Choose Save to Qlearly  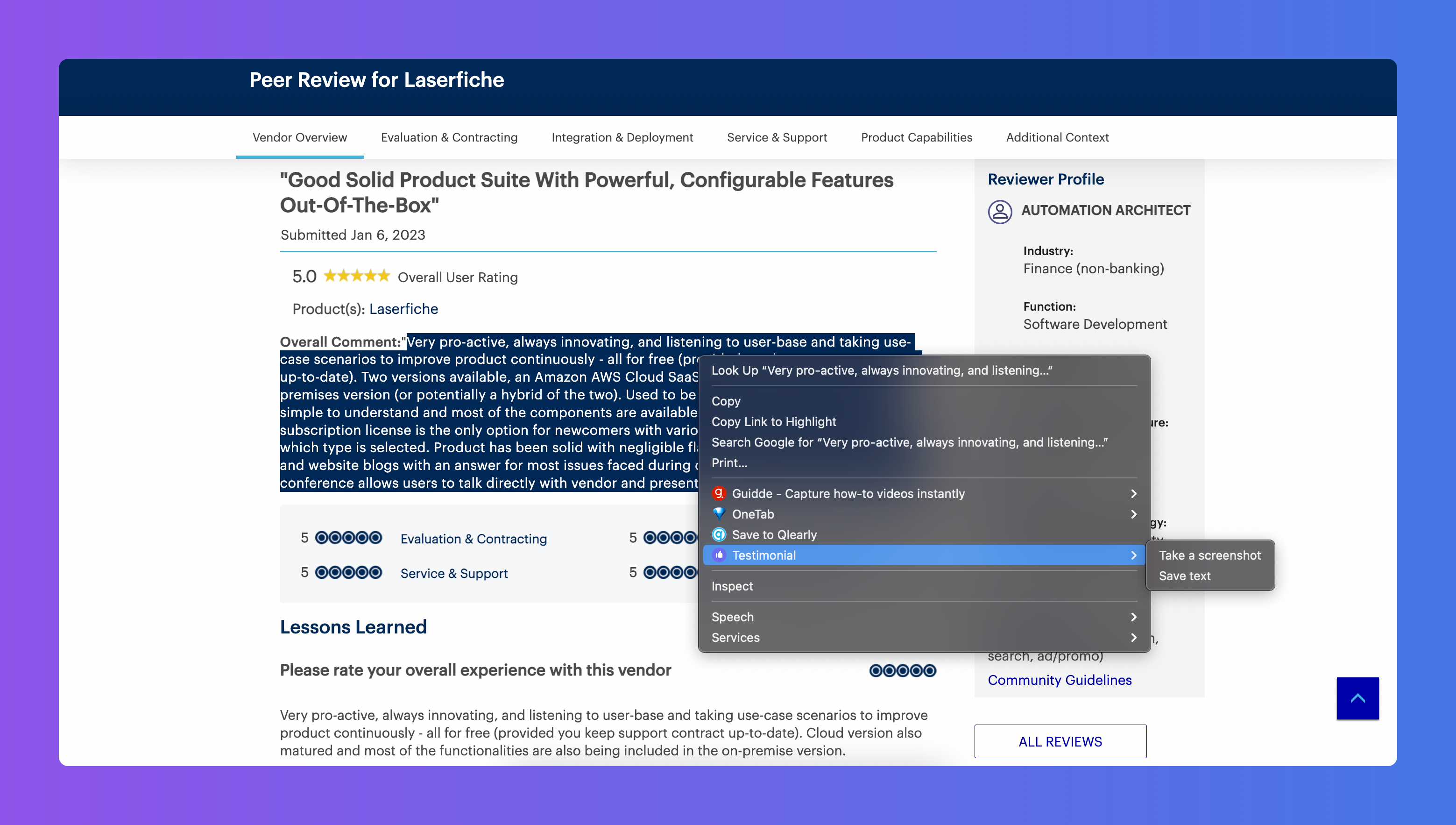[924, 535]
